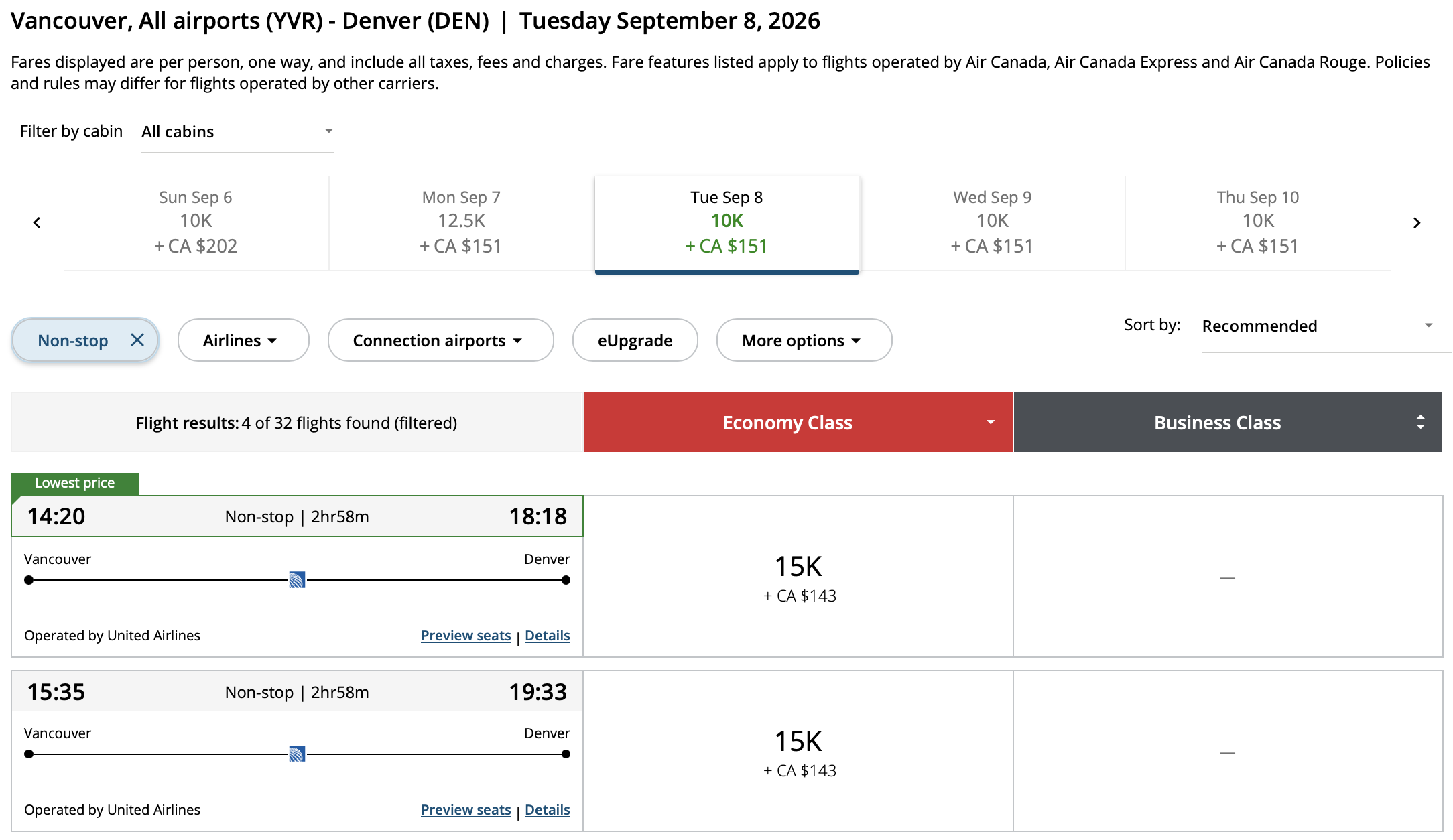
Task: Click the Lowest price badge
Action: [75, 483]
